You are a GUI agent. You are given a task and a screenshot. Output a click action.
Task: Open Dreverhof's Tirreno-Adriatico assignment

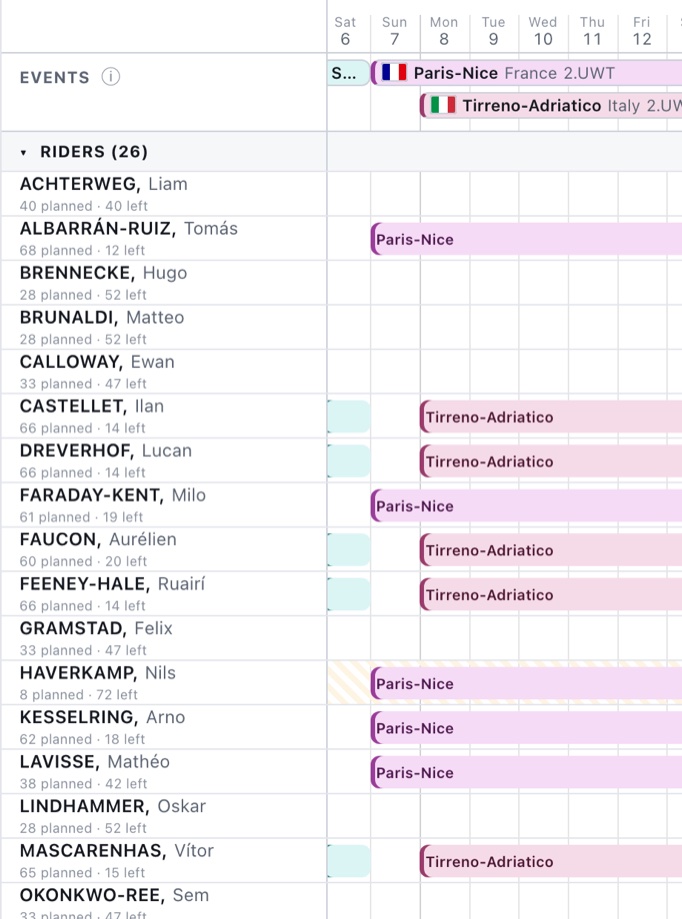(551, 461)
